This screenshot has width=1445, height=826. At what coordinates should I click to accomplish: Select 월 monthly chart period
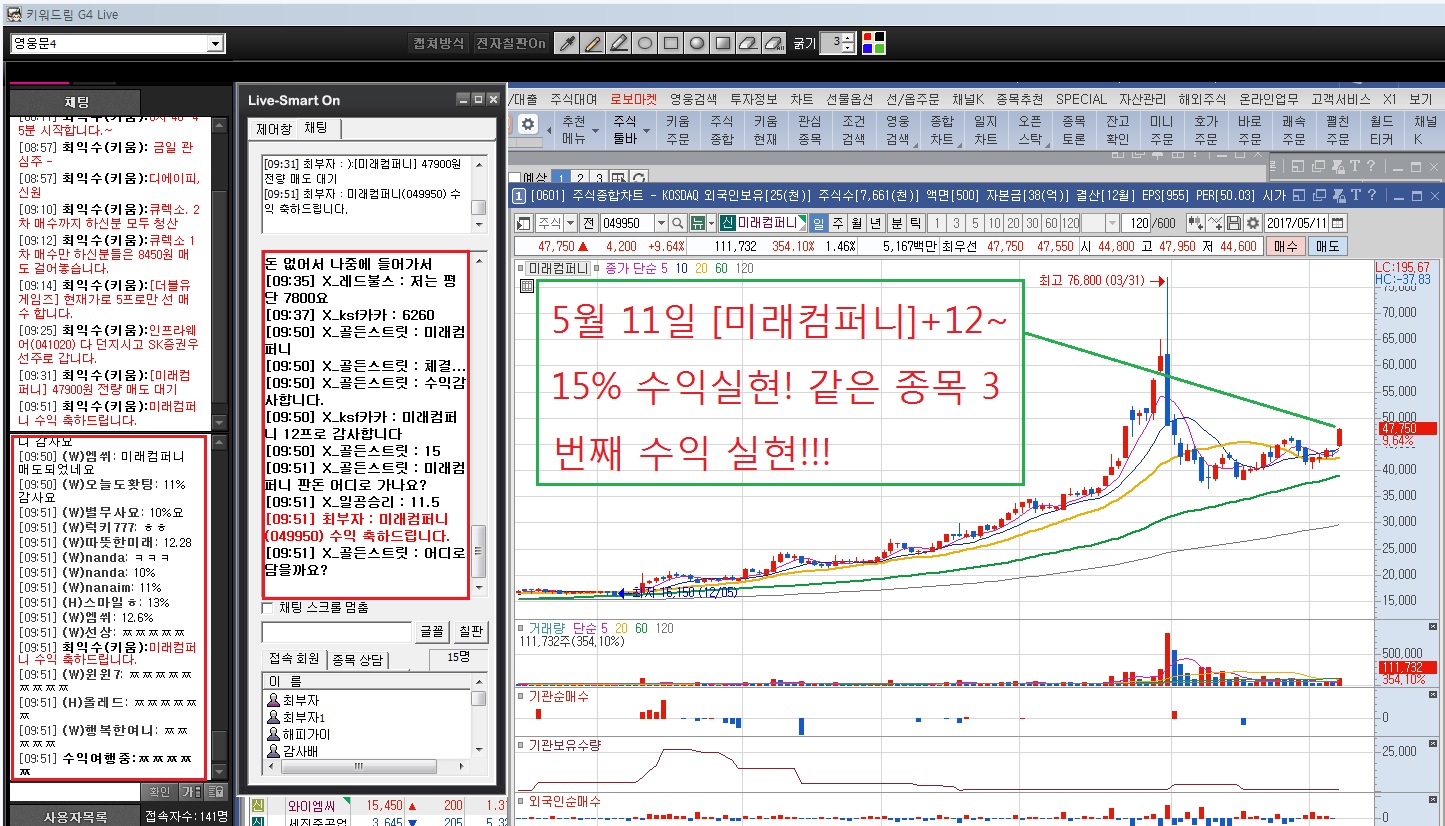pos(857,223)
